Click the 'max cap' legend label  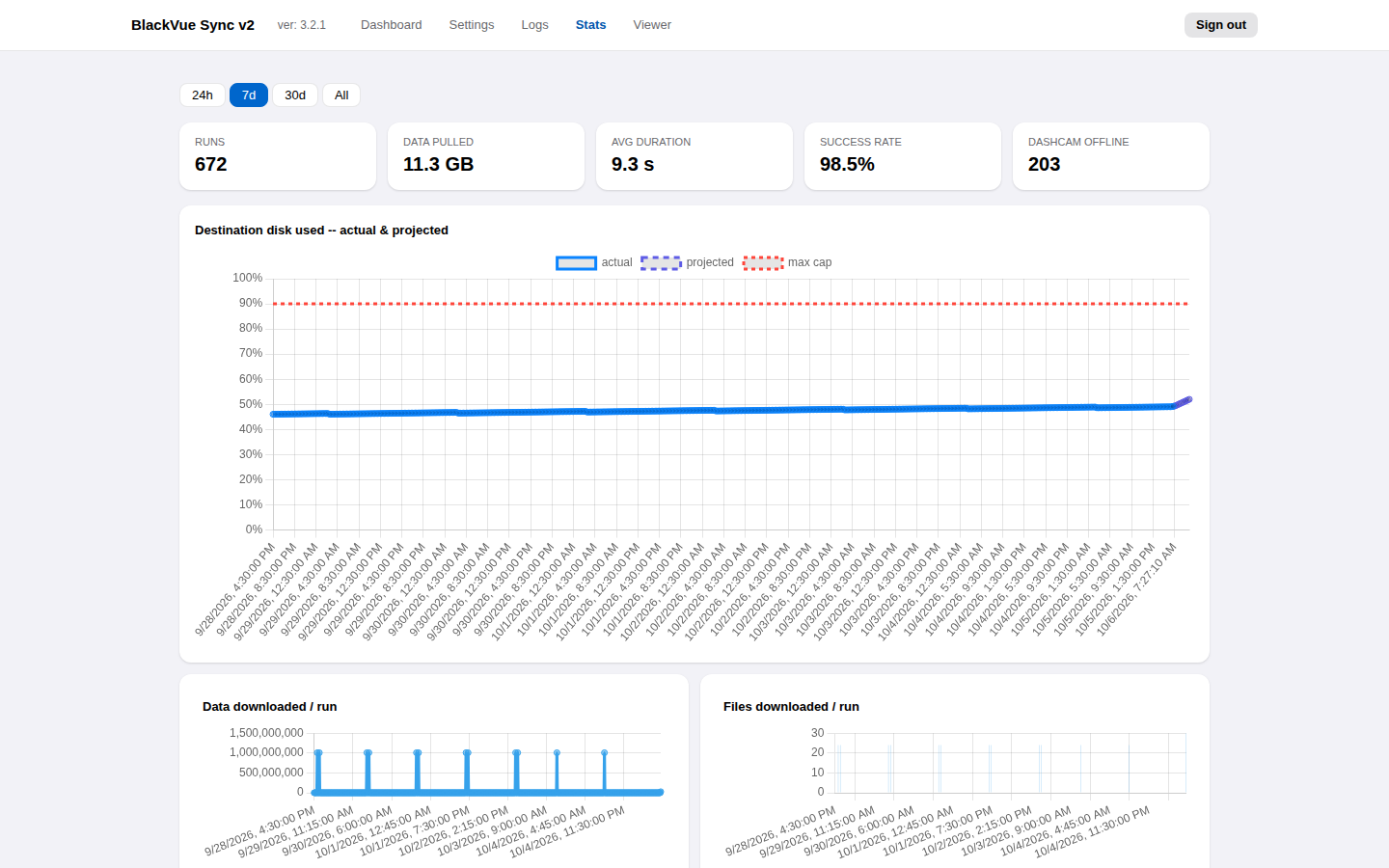tap(809, 262)
